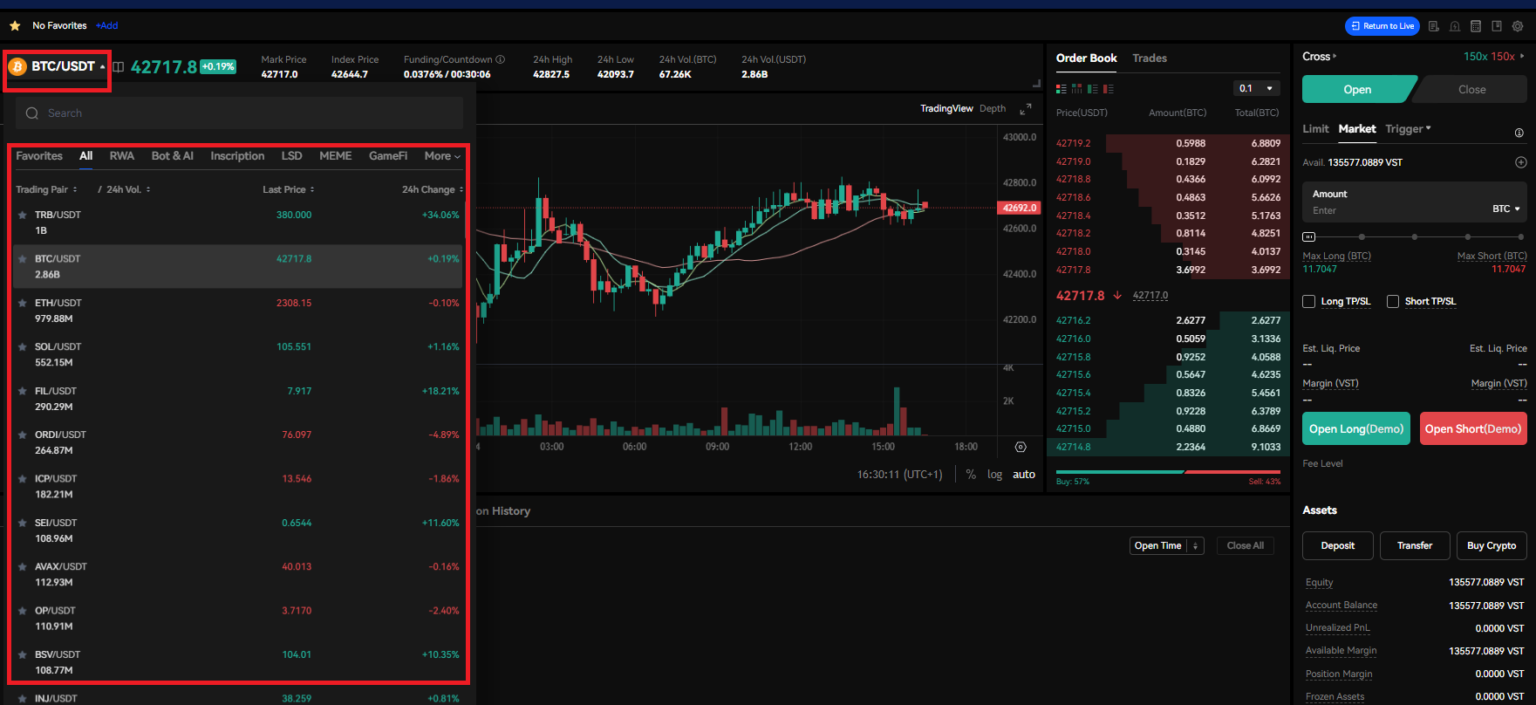
Task: Open the calculator icon near the settings gear
Action: [1476, 26]
